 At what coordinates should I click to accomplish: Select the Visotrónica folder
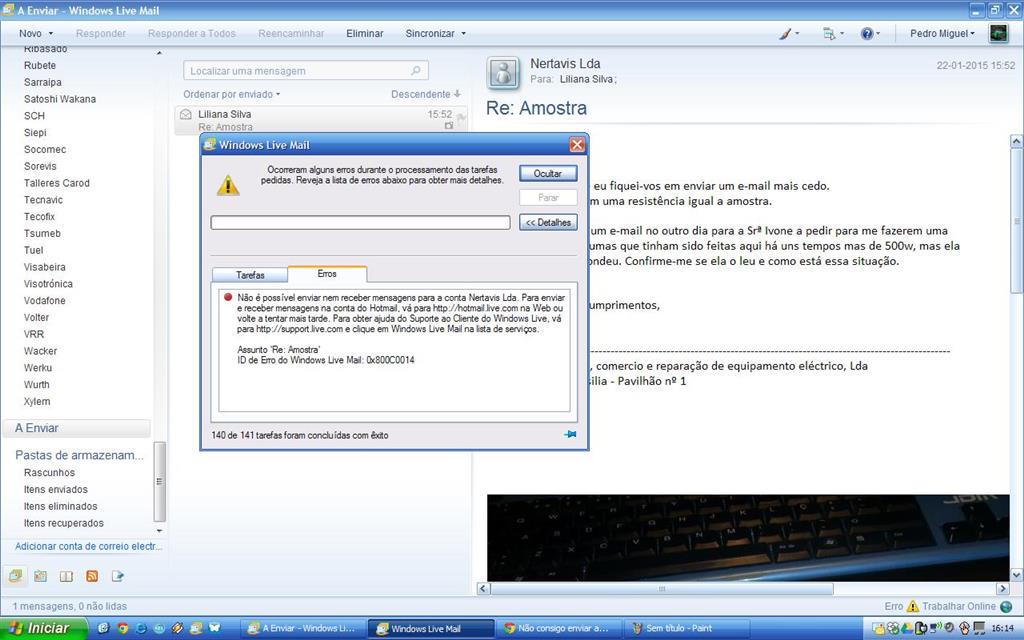tap(48, 283)
